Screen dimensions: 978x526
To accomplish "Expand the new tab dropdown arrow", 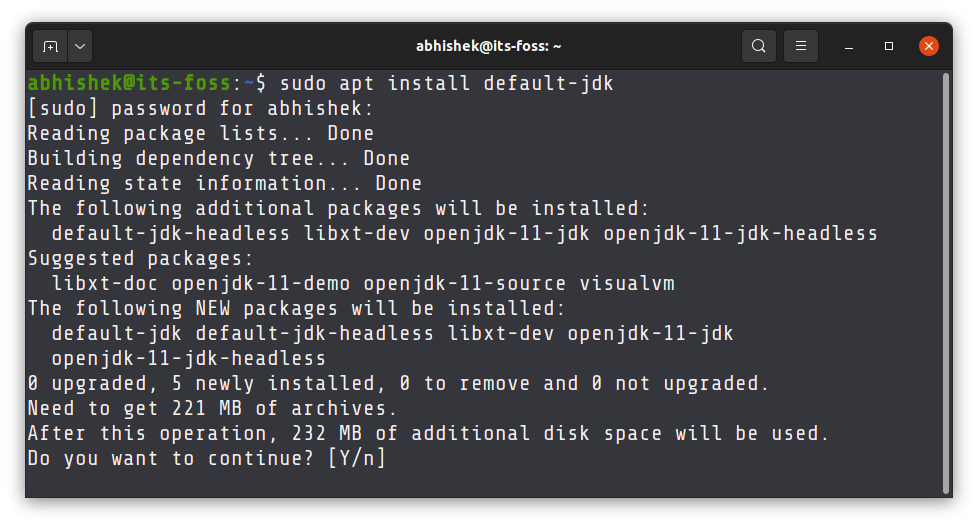I will tap(80, 46).
